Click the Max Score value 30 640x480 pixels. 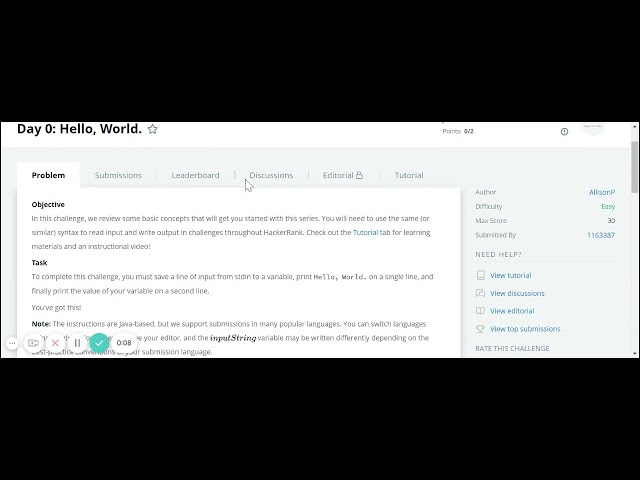pos(611,221)
